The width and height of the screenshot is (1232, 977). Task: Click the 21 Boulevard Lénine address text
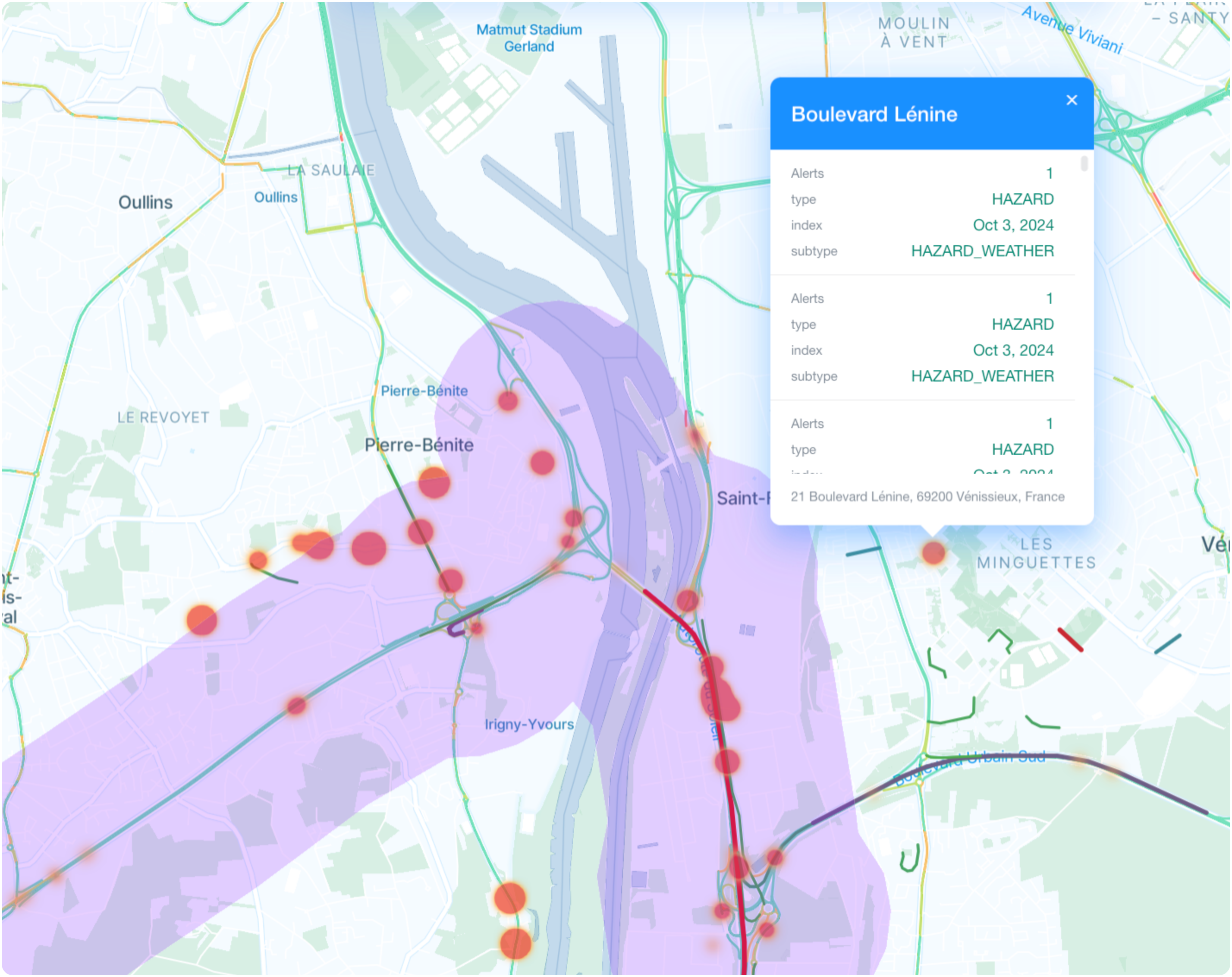[x=927, y=496]
